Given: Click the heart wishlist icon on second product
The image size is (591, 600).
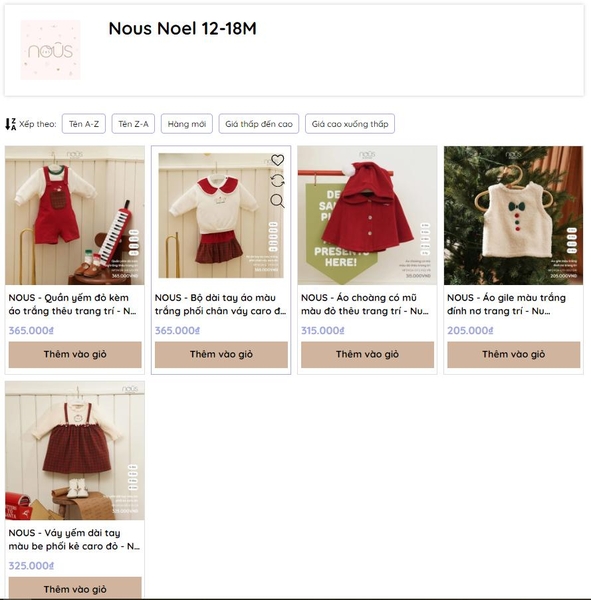Looking at the screenshot, I should pos(278,160).
